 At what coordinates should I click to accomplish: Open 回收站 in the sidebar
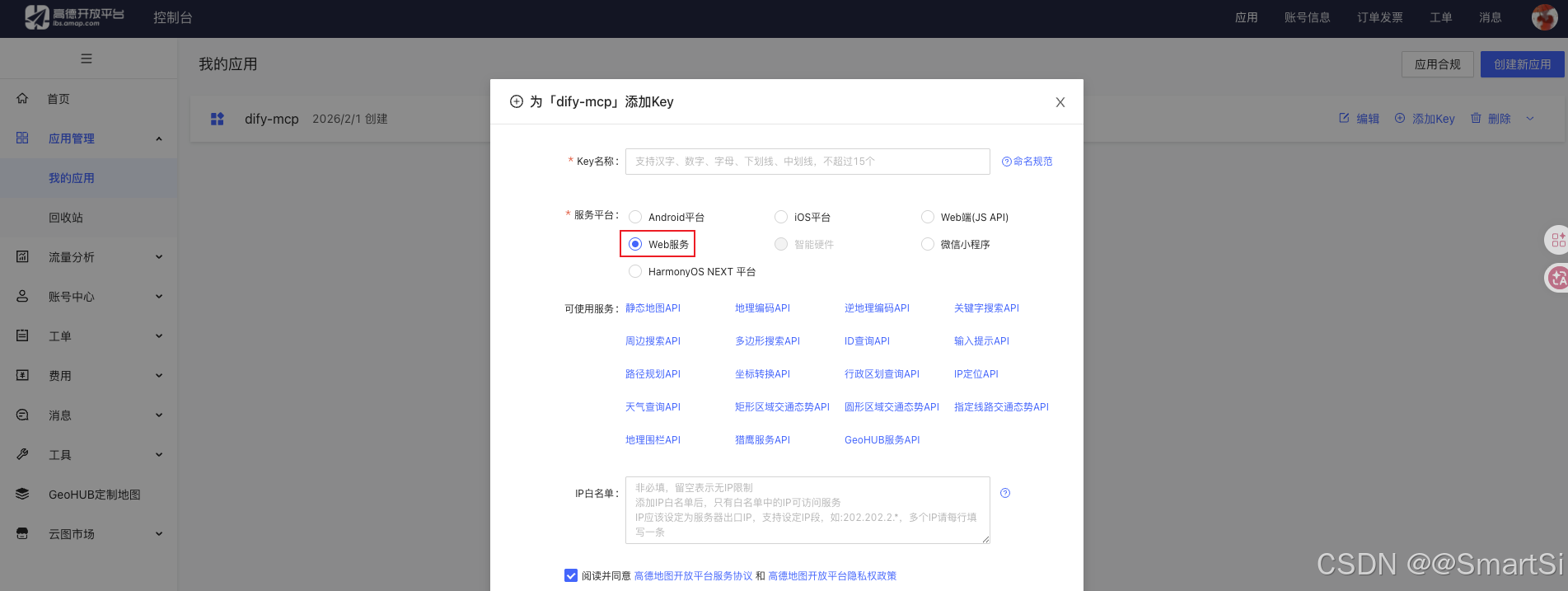click(x=66, y=218)
